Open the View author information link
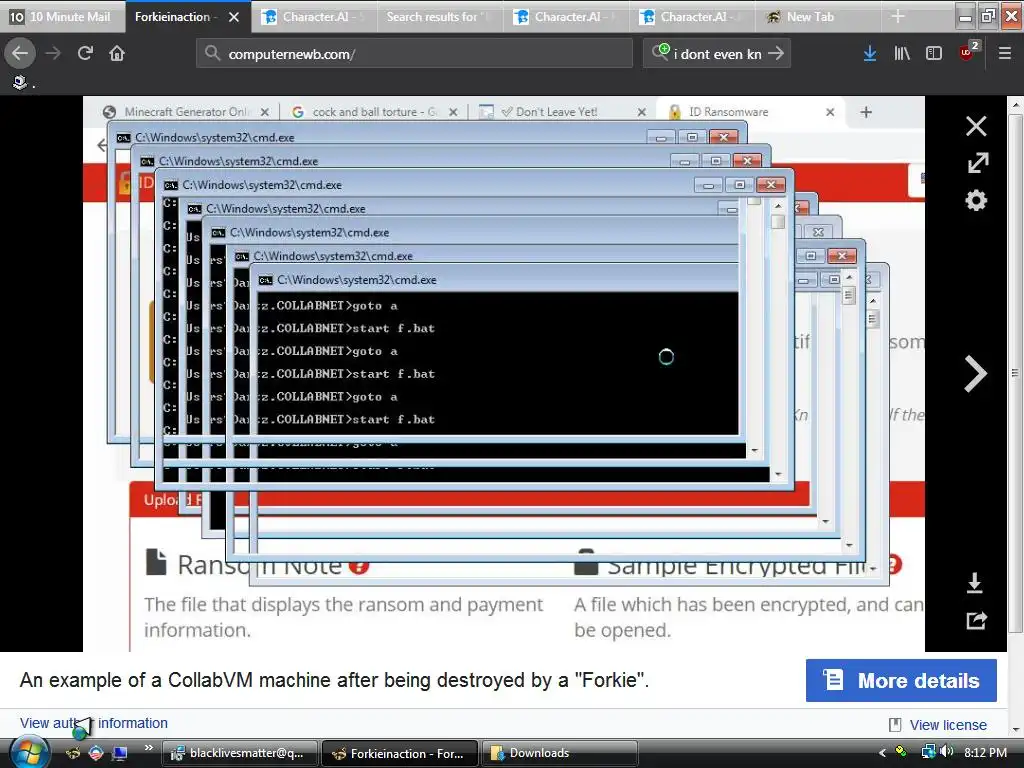The image size is (1024, 768). coord(93,723)
